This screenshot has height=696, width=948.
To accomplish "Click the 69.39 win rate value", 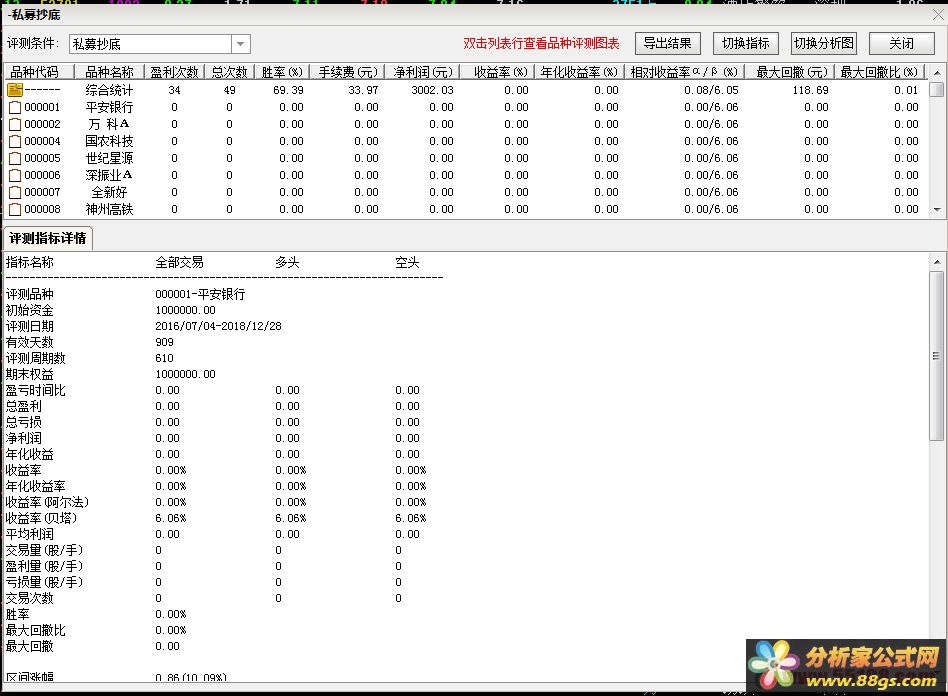I will point(288,90).
